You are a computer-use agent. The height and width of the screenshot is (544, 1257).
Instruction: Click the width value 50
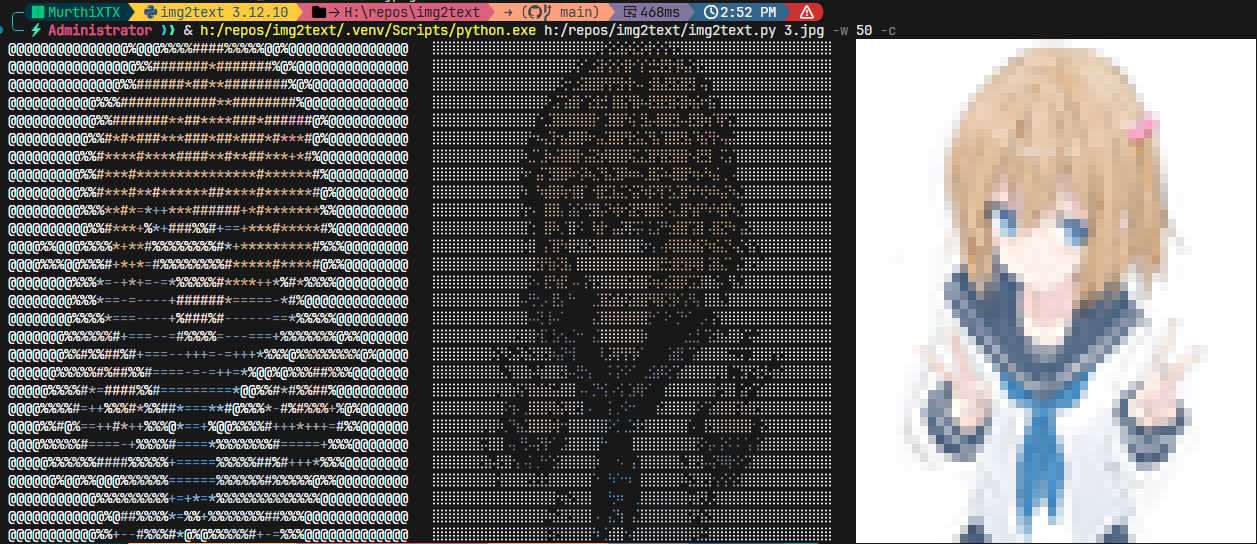[864, 31]
